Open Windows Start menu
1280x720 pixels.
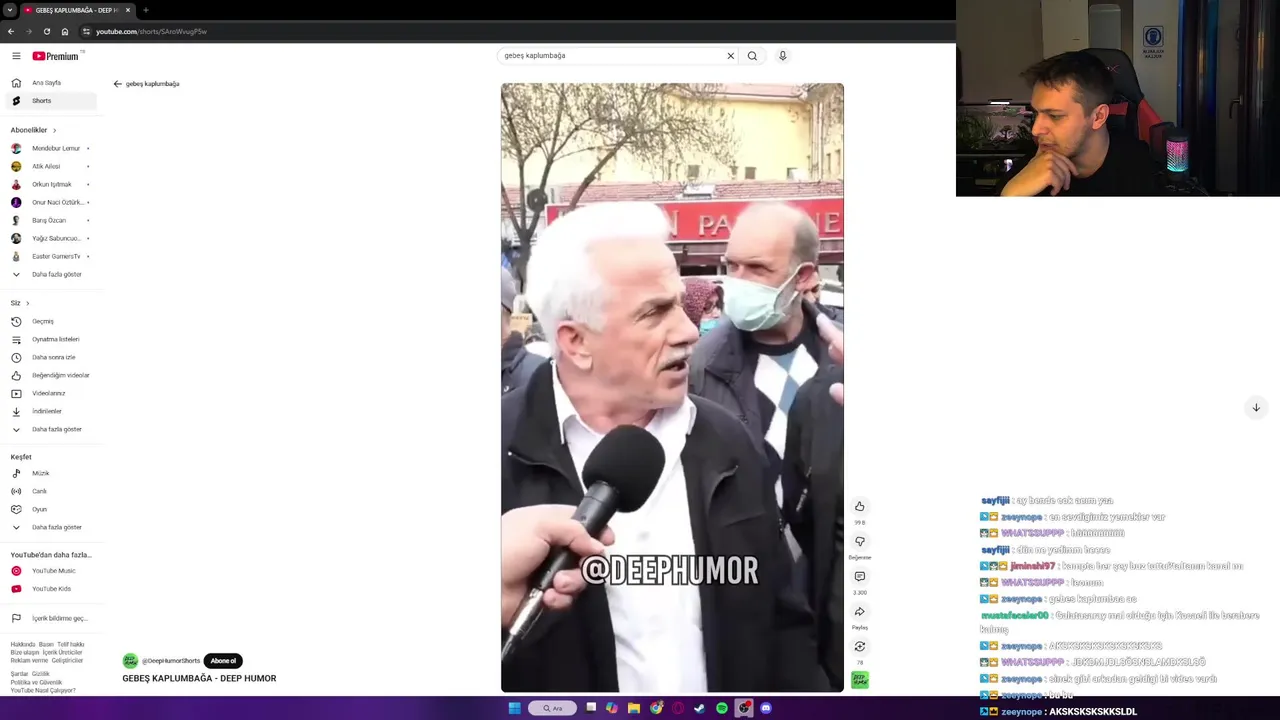coord(514,708)
